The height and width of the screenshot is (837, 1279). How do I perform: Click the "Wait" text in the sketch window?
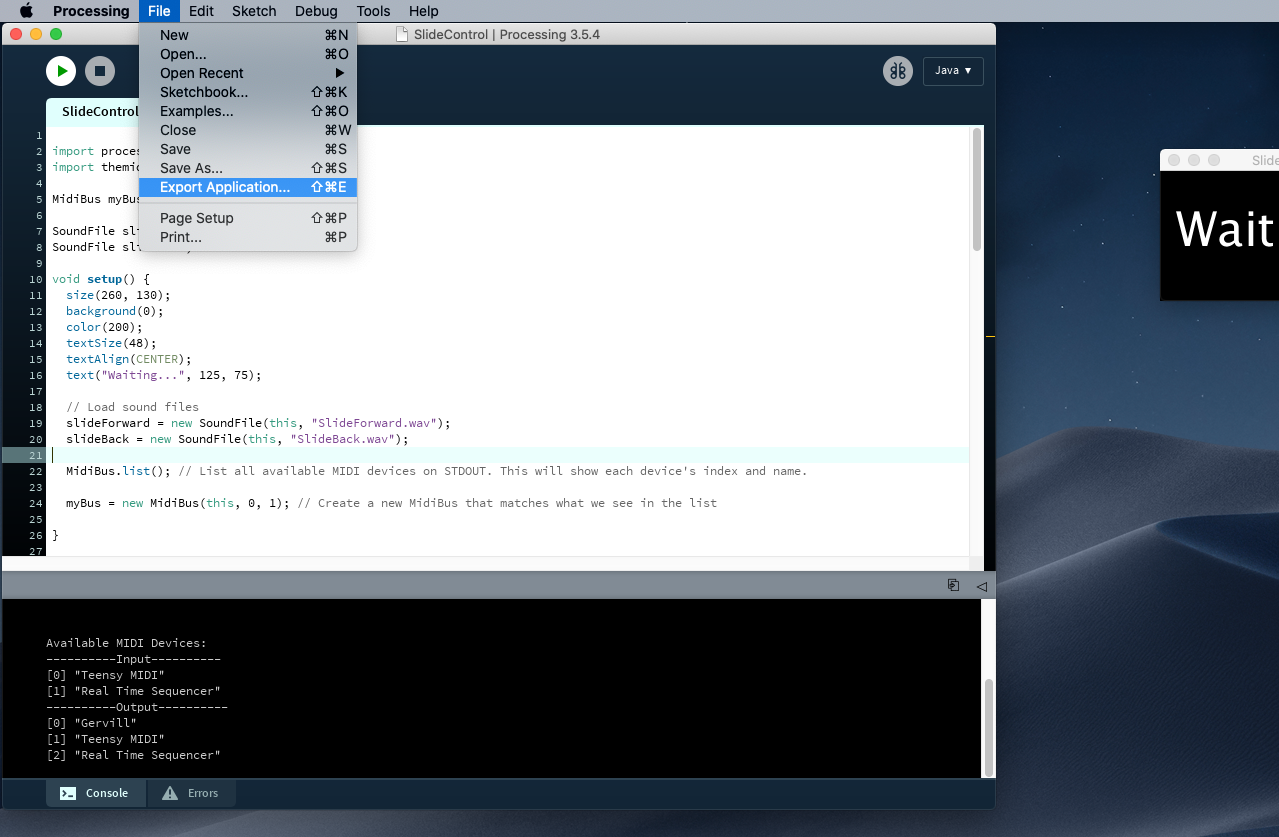pyautogui.click(x=1226, y=229)
